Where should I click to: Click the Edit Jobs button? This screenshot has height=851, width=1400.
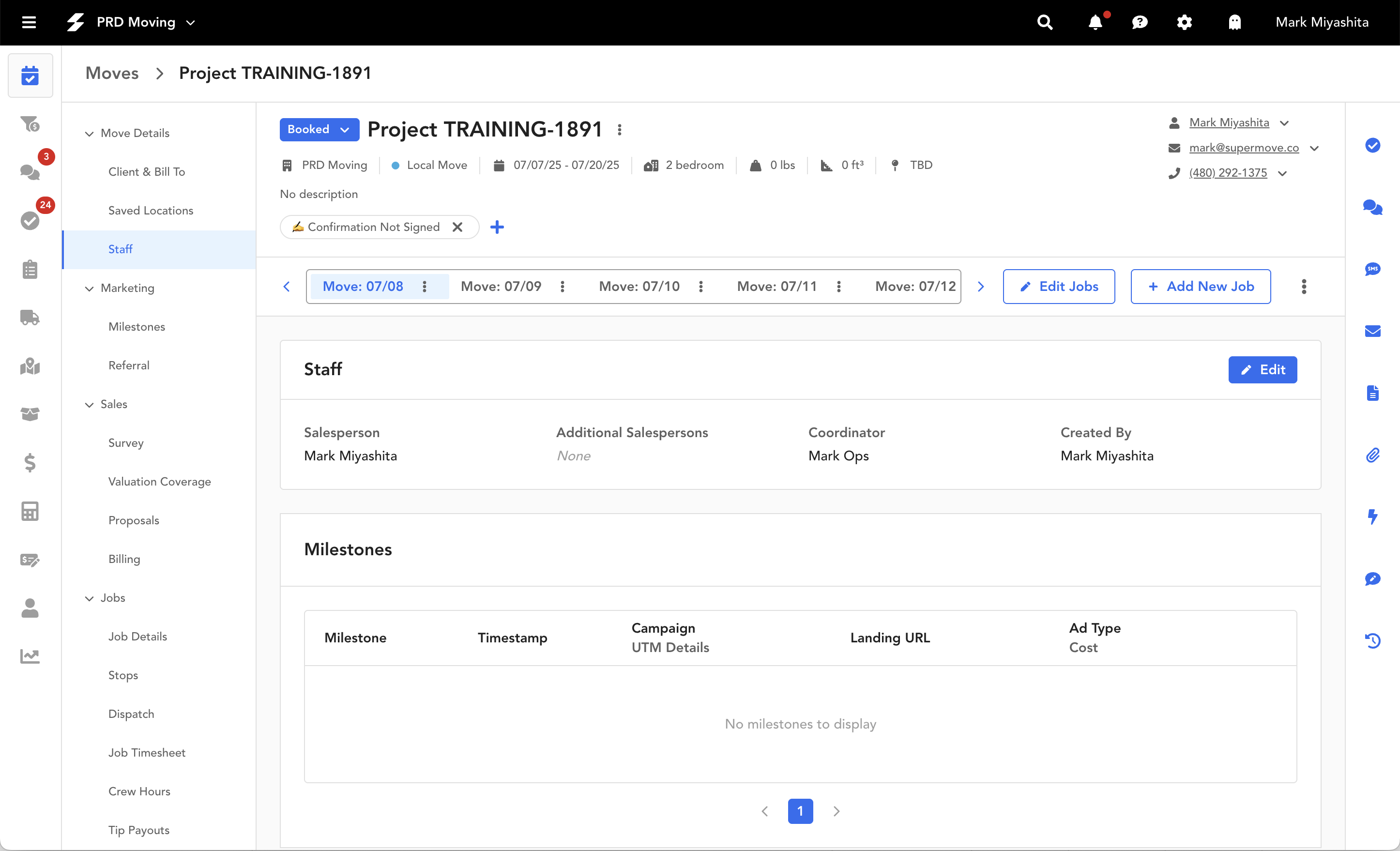[1059, 286]
